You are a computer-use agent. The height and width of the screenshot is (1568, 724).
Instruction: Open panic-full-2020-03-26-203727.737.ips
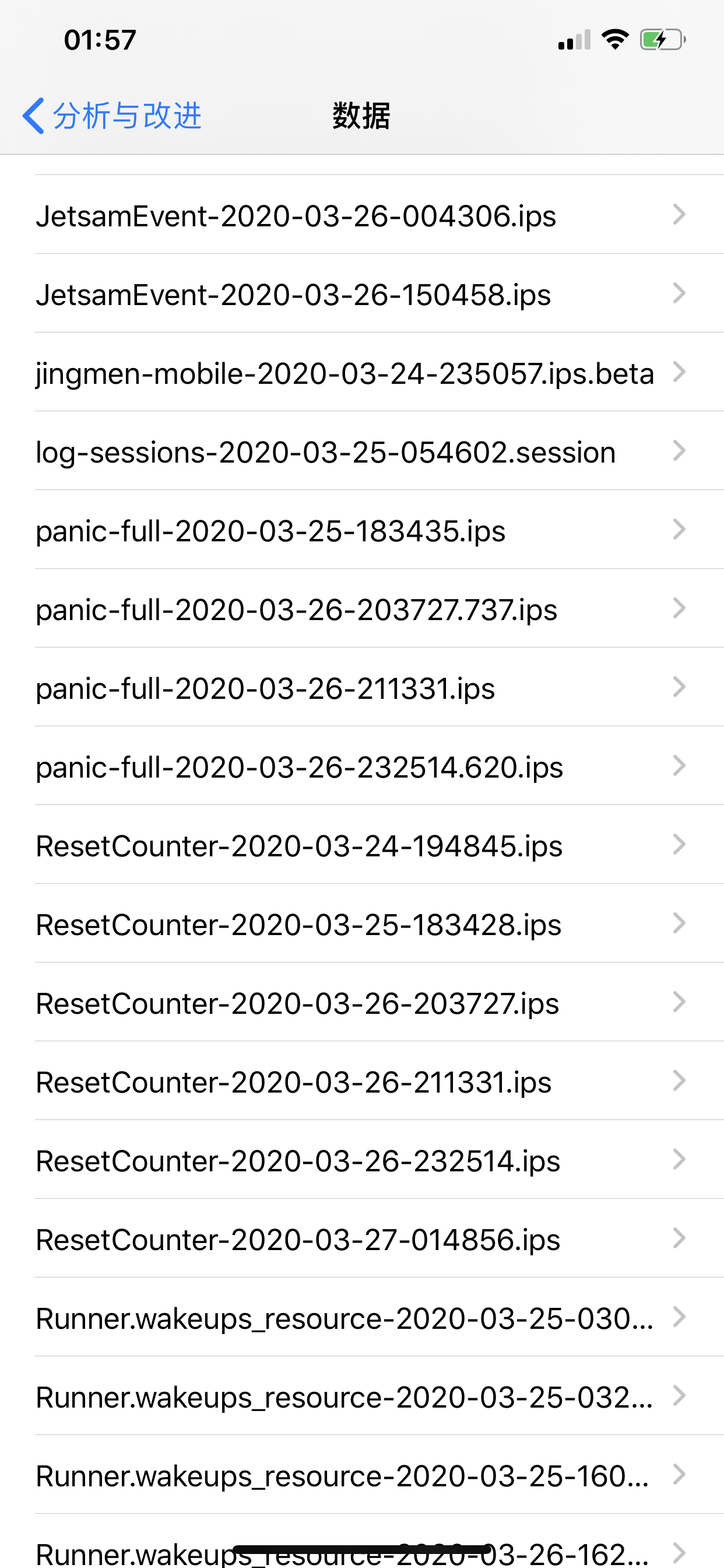[296, 610]
